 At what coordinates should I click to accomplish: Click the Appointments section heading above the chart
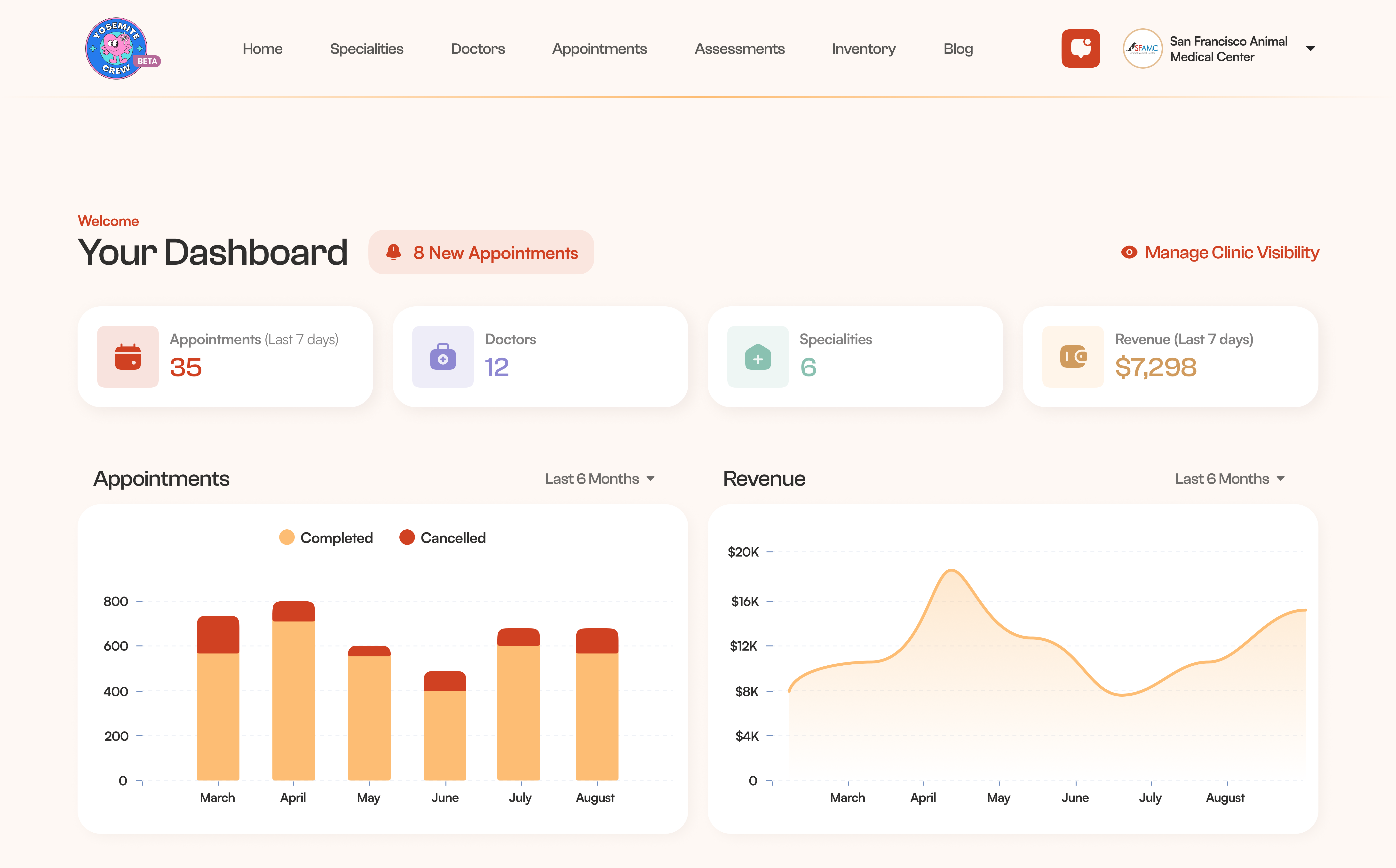click(x=161, y=479)
